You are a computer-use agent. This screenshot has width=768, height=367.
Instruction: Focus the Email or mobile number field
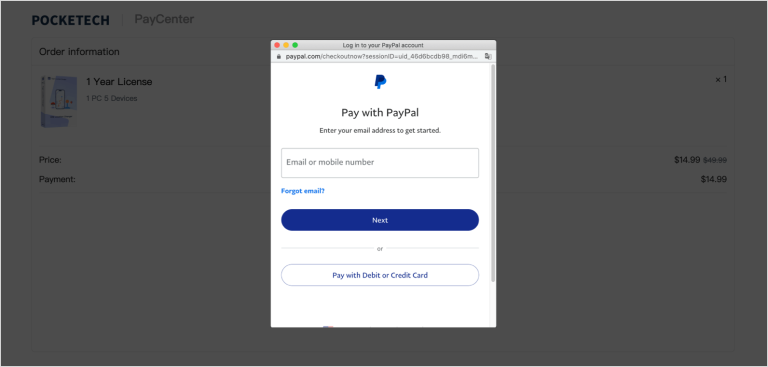click(x=380, y=163)
